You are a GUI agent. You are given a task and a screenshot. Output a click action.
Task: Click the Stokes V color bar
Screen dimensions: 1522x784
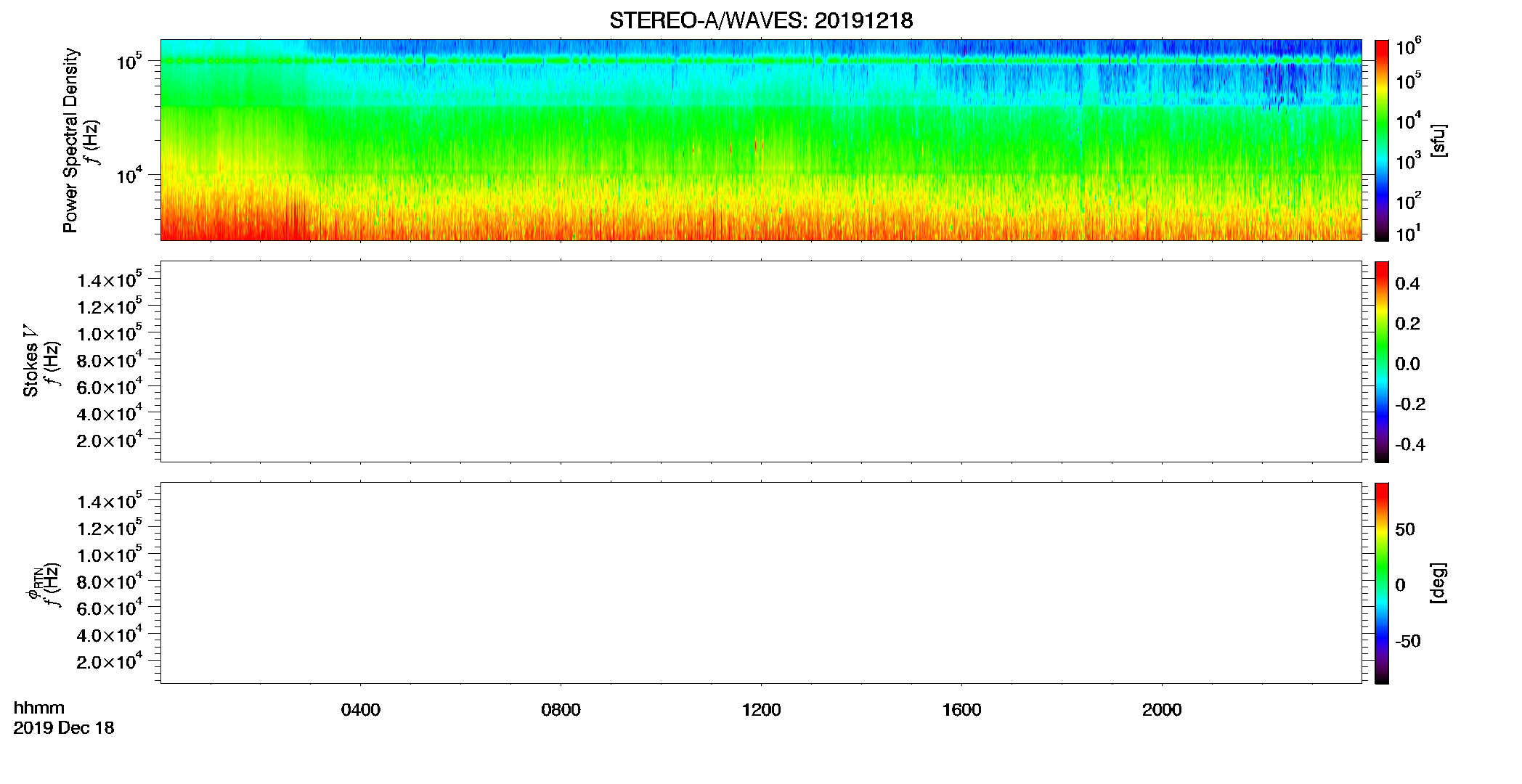[1382, 362]
